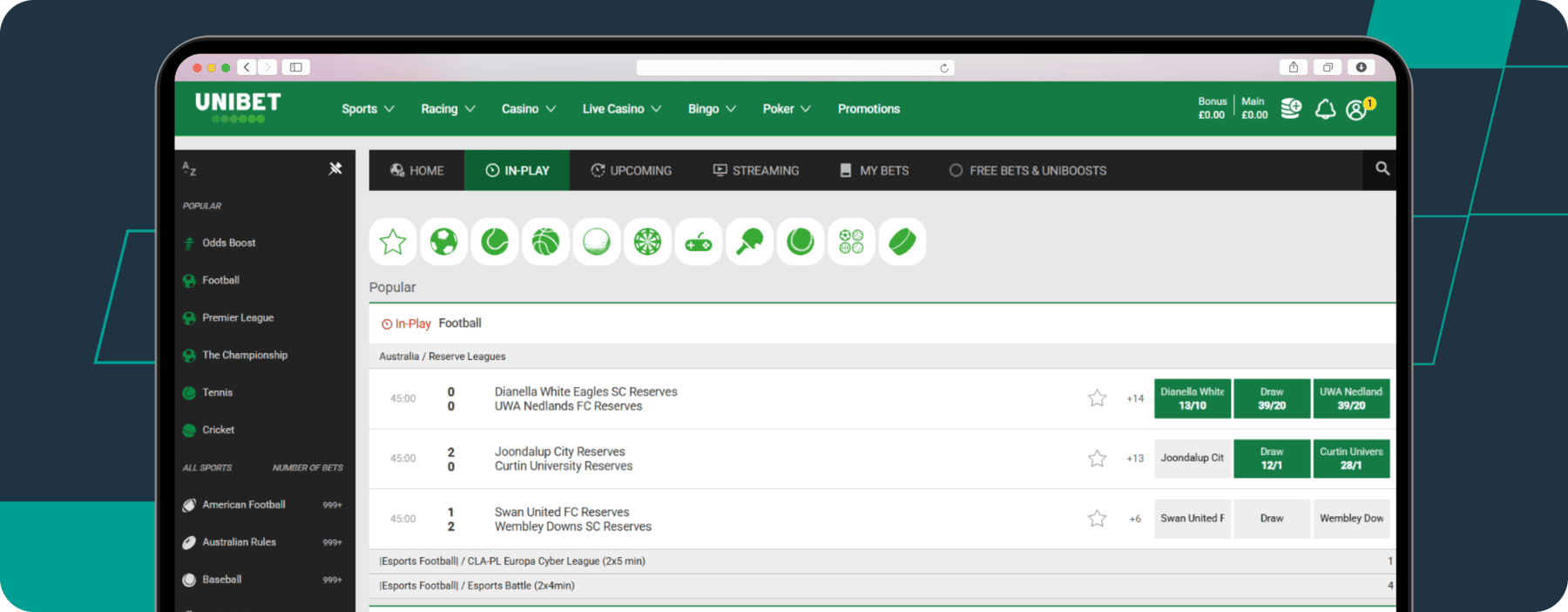
Task: Expand the Live Casino dropdown menu
Action: (x=622, y=109)
